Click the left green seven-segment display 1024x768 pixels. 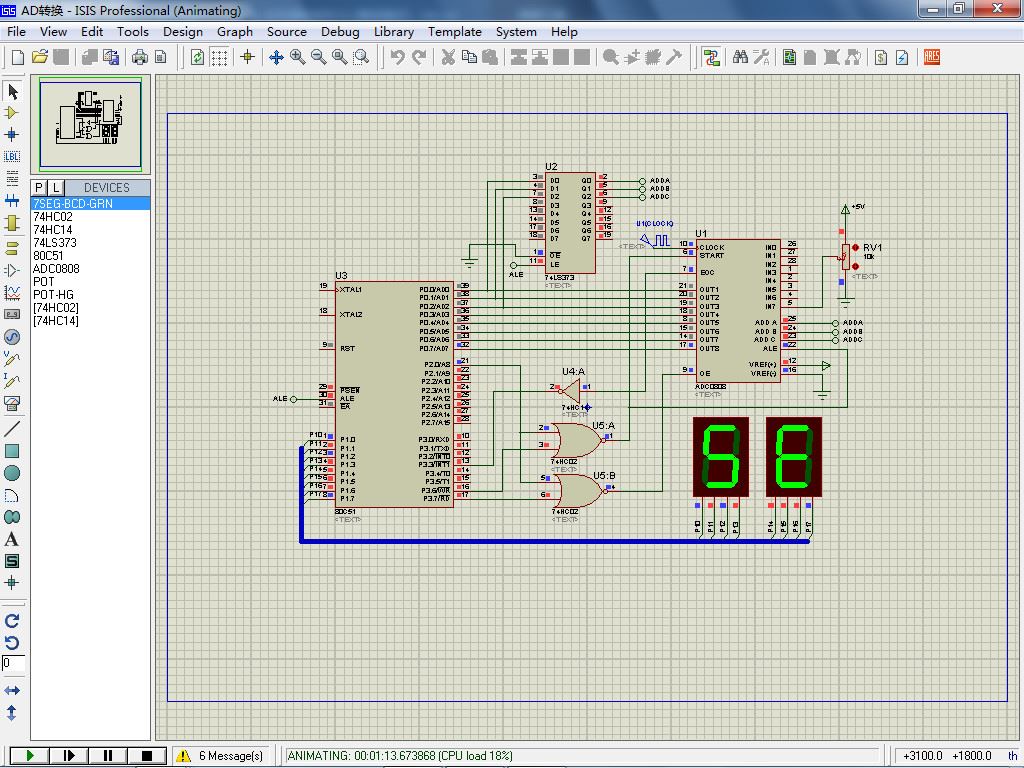pyautogui.click(x=721, y=456)
